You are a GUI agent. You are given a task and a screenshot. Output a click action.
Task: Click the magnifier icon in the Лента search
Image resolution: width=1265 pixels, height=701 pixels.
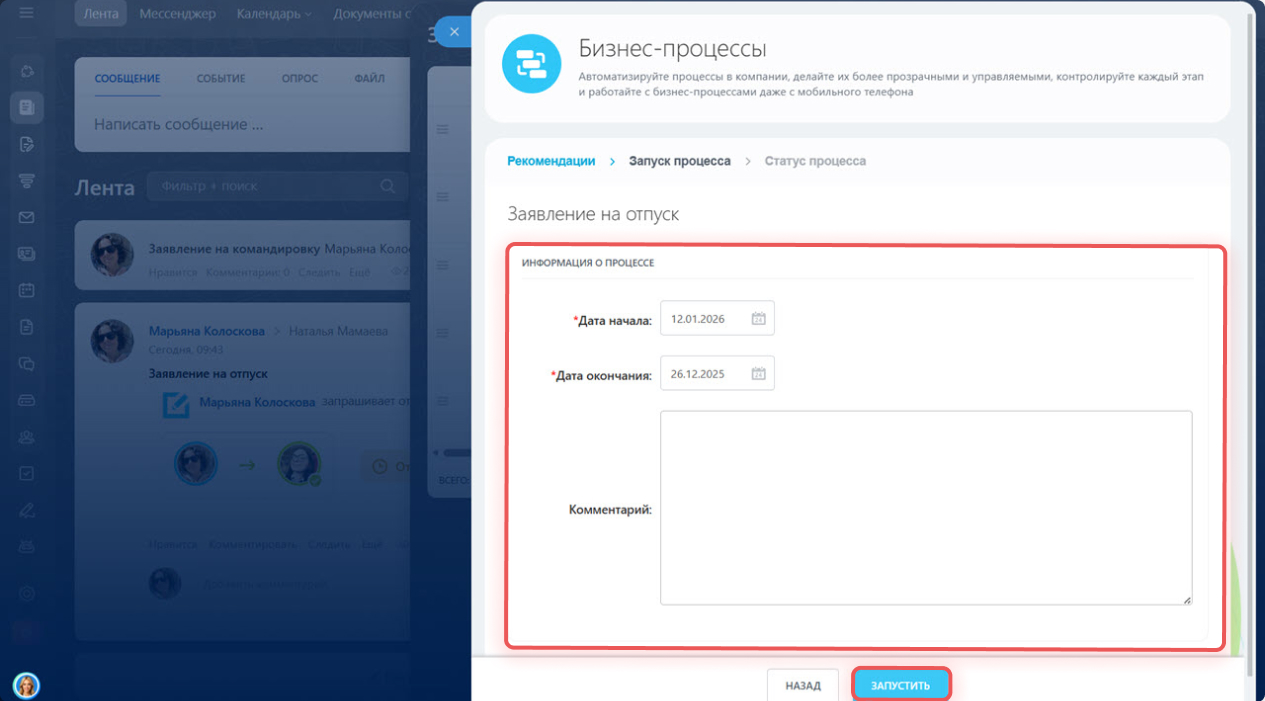[388, 186]
